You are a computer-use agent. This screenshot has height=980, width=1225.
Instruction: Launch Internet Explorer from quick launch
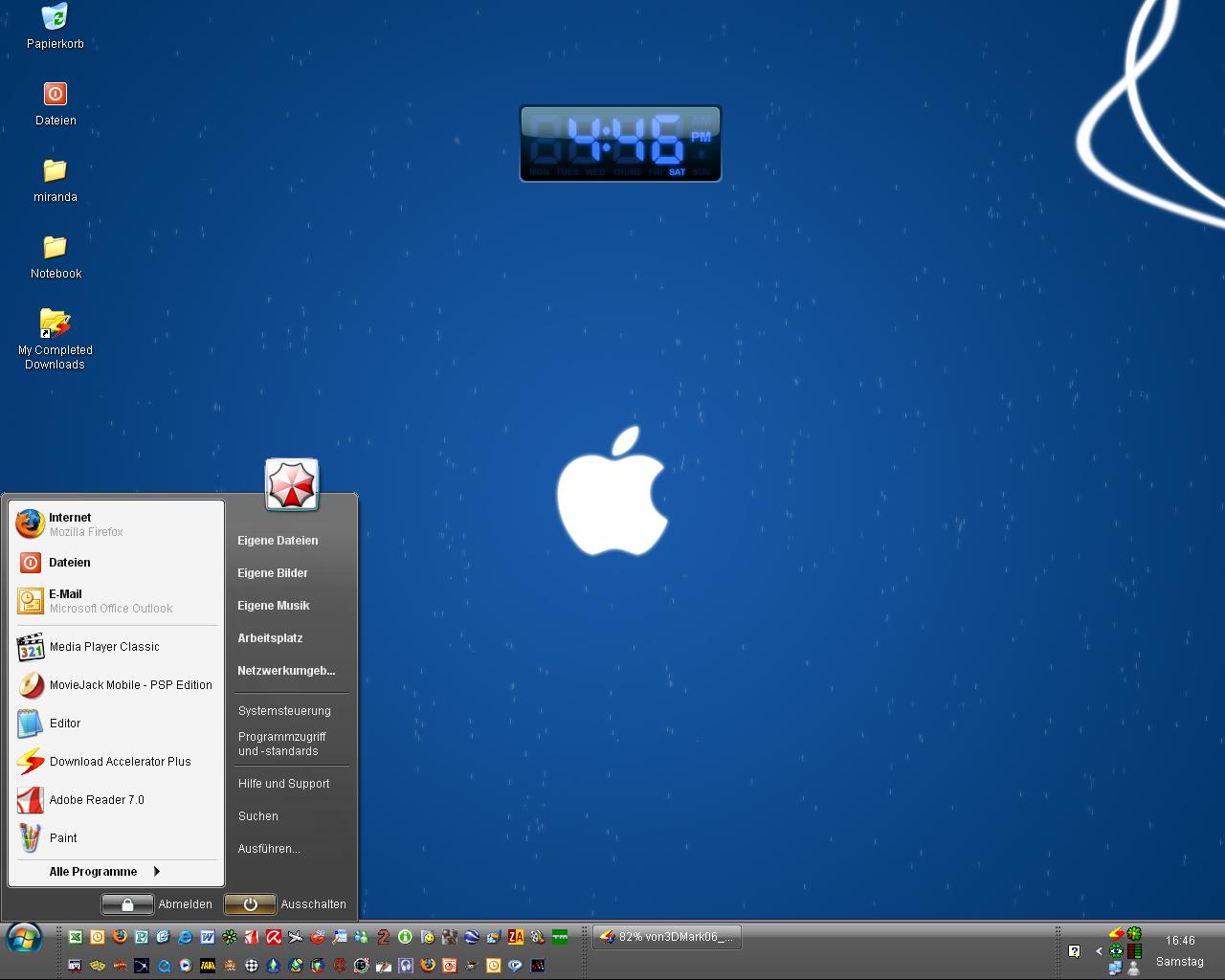[186, 937]
